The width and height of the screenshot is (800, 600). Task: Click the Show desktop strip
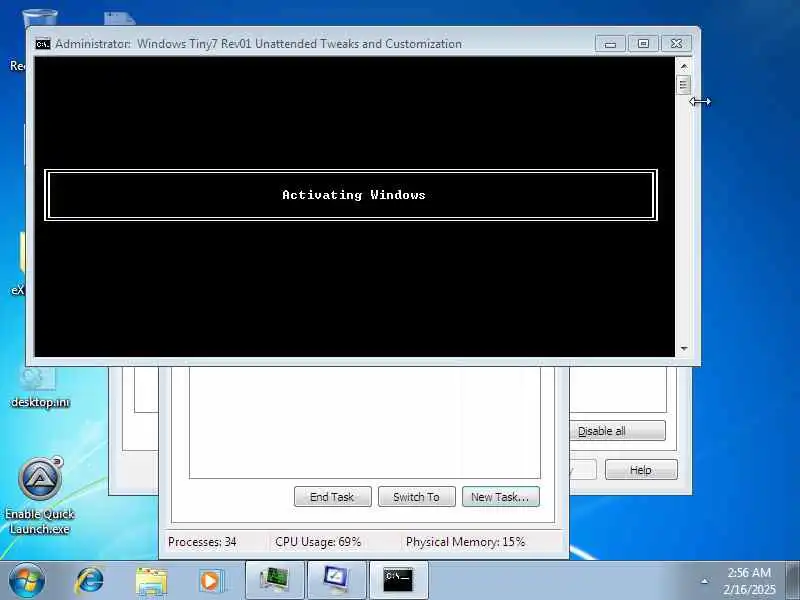pos(792,581)
